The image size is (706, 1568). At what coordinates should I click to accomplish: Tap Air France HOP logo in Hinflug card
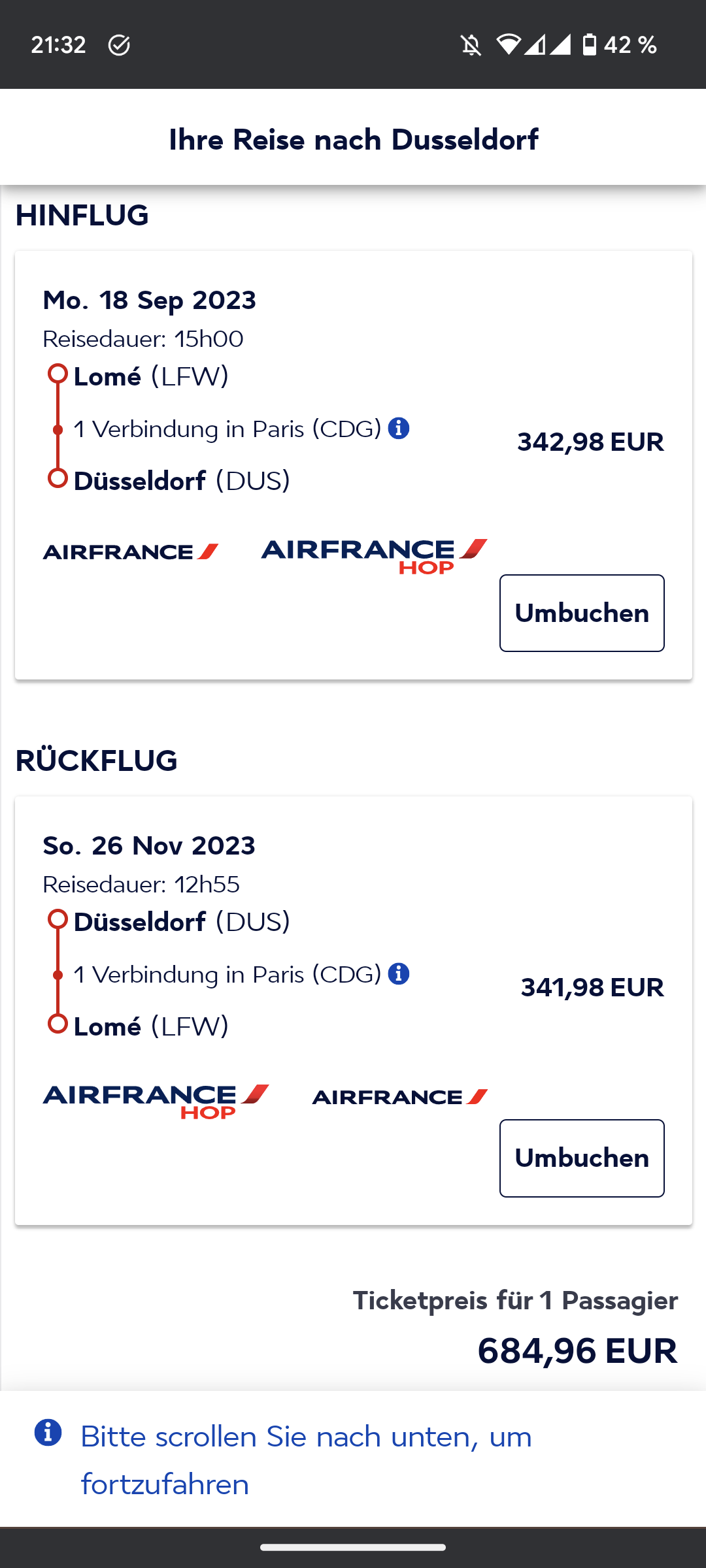click(374, 555)
